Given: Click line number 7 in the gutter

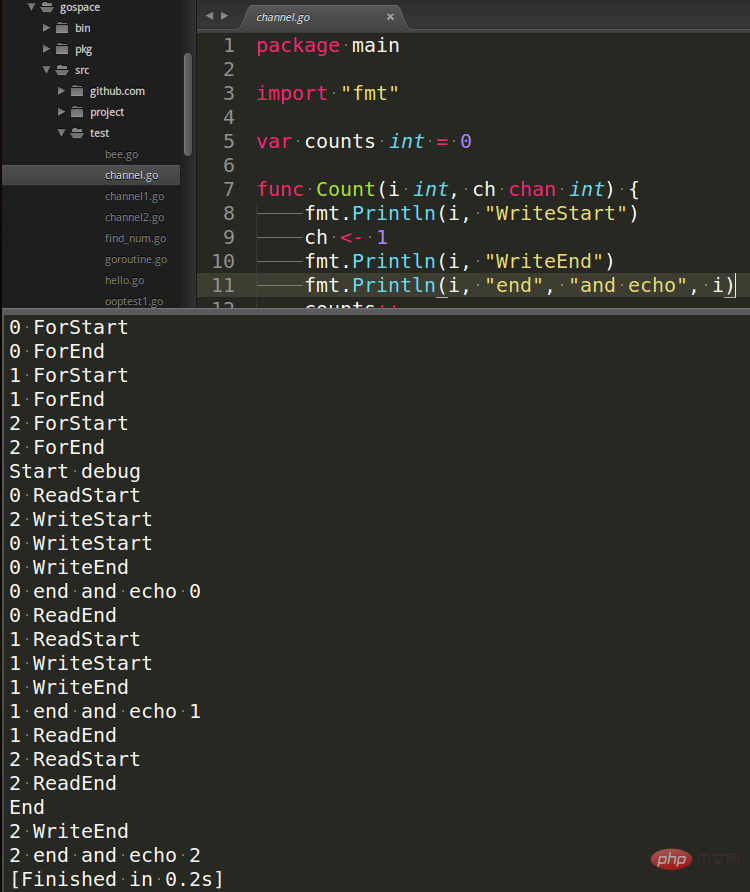Looking at the screenshot, I should click(x=230, y=189).
